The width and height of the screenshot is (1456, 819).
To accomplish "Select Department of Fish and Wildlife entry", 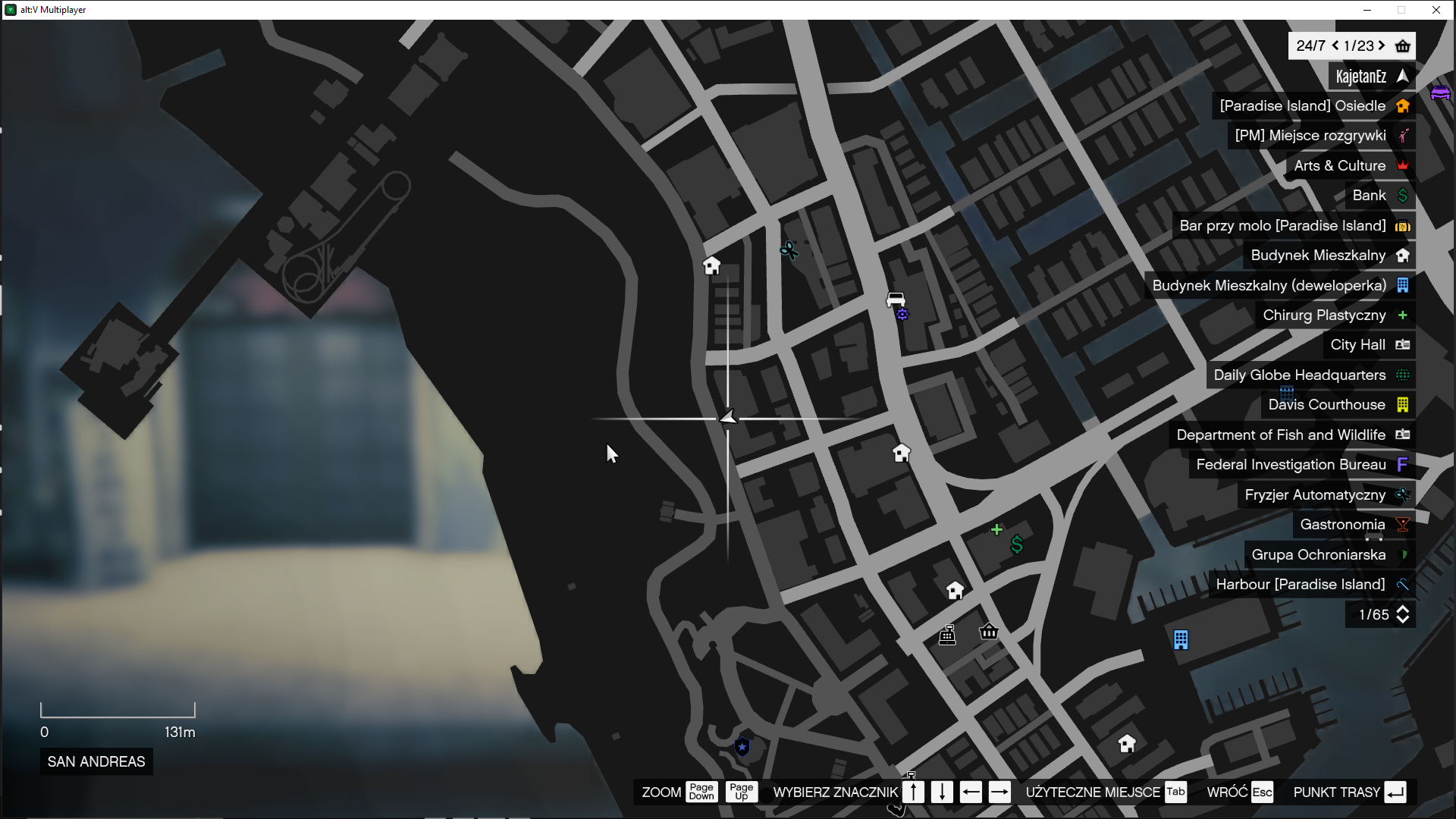I will [1292, 435].
